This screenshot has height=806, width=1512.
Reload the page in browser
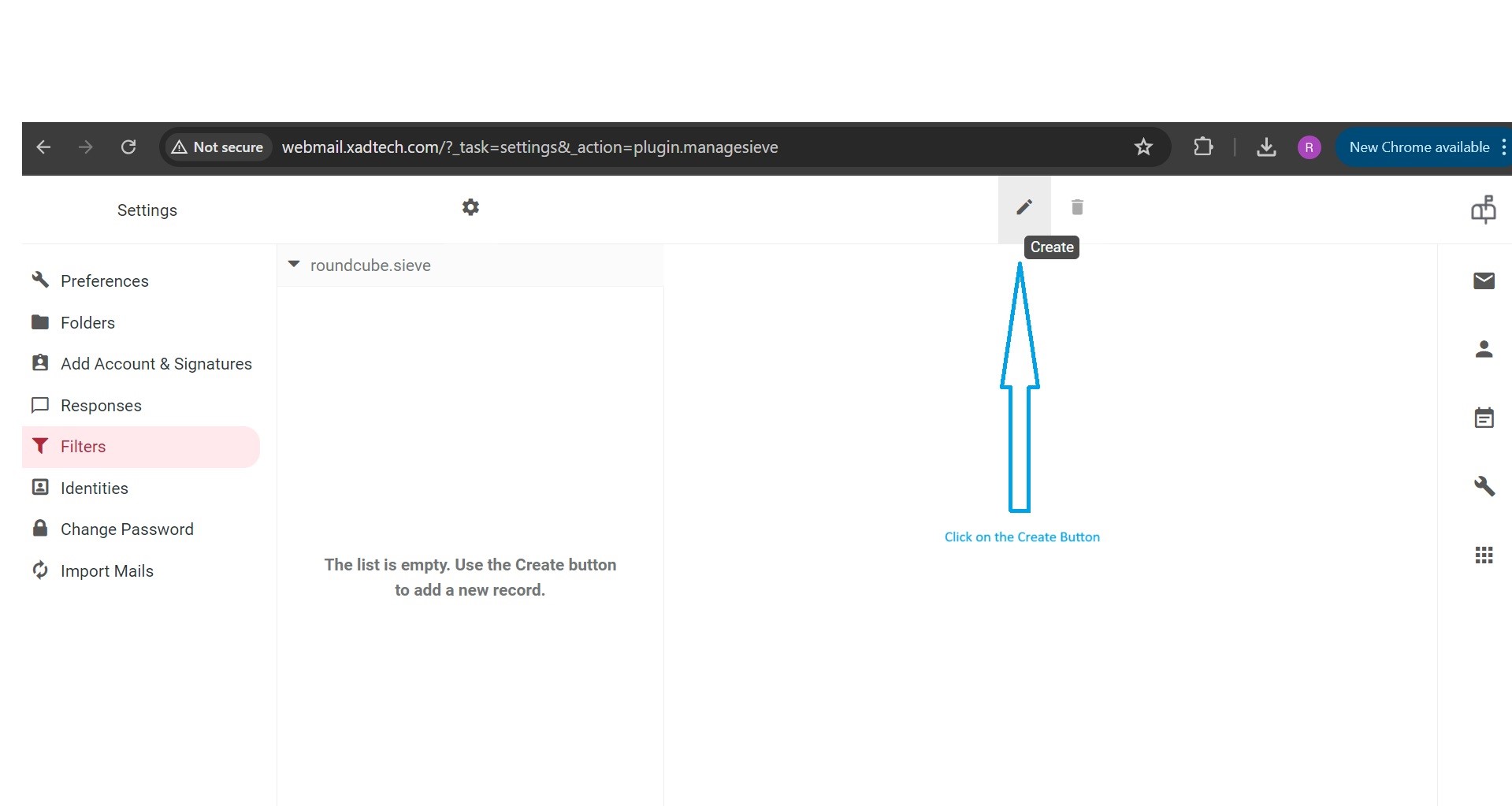[128, 147]
